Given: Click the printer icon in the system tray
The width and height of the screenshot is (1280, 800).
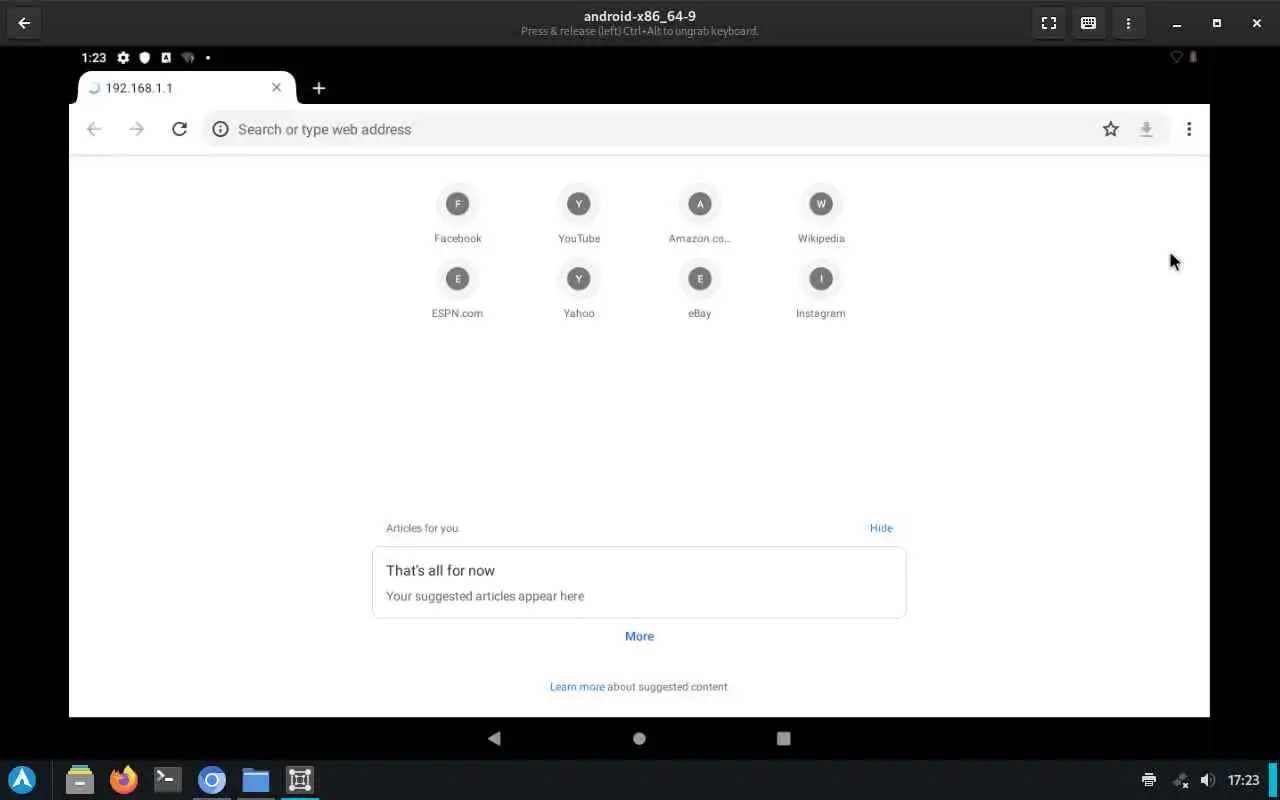Looking at the screenshot, I should pyautogui.click(x=1149, y=780).
